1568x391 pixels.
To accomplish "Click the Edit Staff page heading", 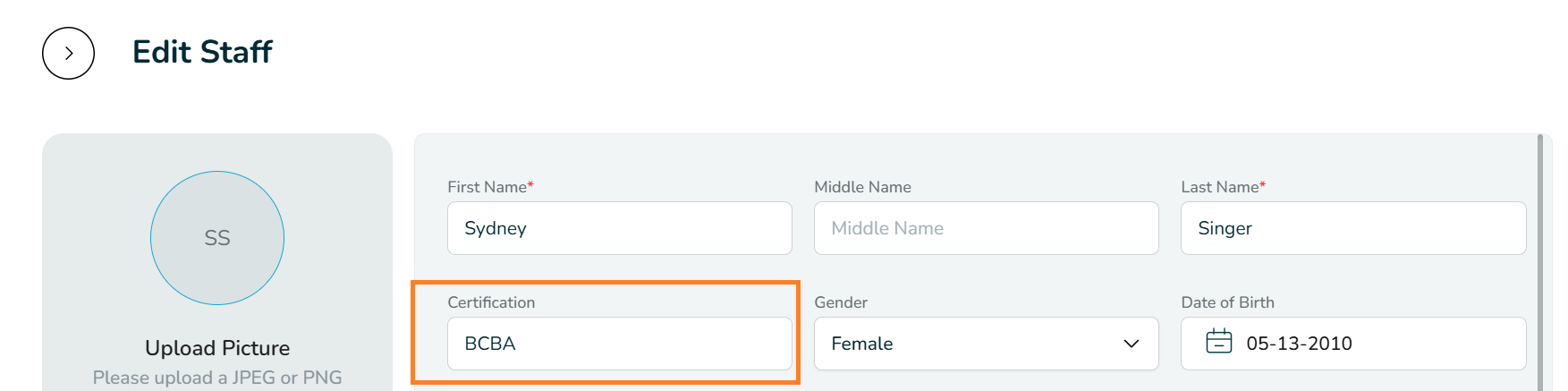I will [x=202, y=52].
